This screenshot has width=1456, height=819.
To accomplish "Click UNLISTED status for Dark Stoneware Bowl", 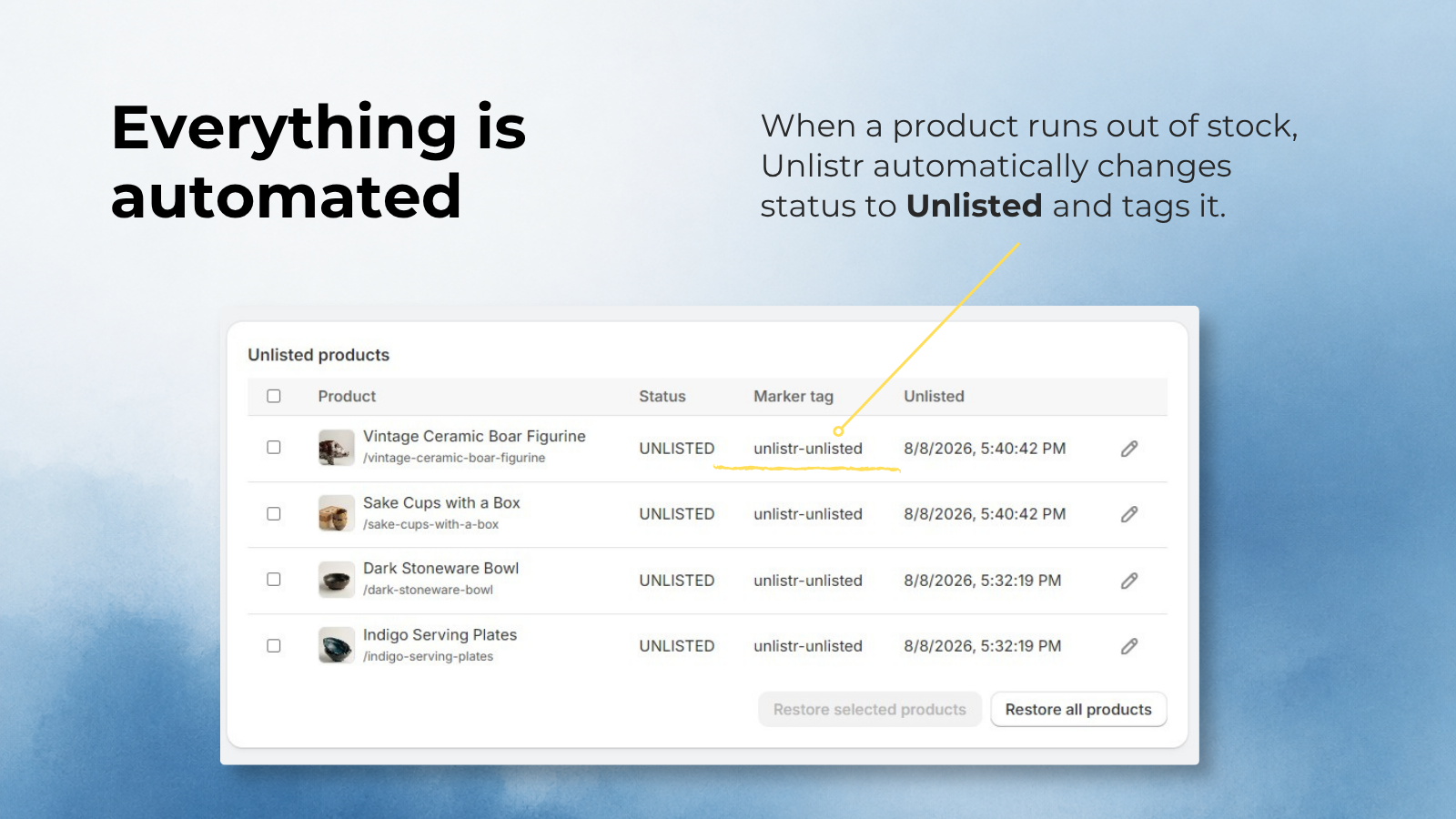I will pyautogui.click(x=677, y=581).
